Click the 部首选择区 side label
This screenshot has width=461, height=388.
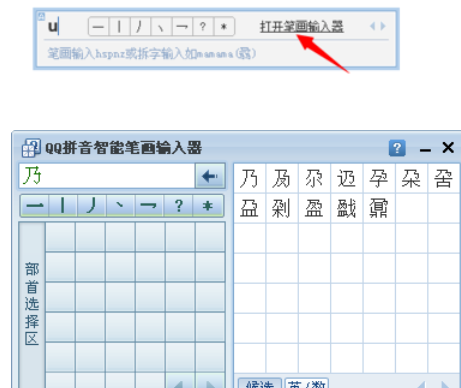pos(32,303)
